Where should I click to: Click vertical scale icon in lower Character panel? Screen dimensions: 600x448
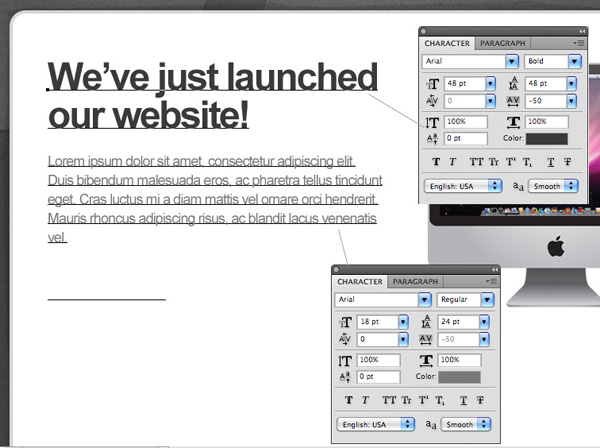pyautogui.click(x=345, y=361)
